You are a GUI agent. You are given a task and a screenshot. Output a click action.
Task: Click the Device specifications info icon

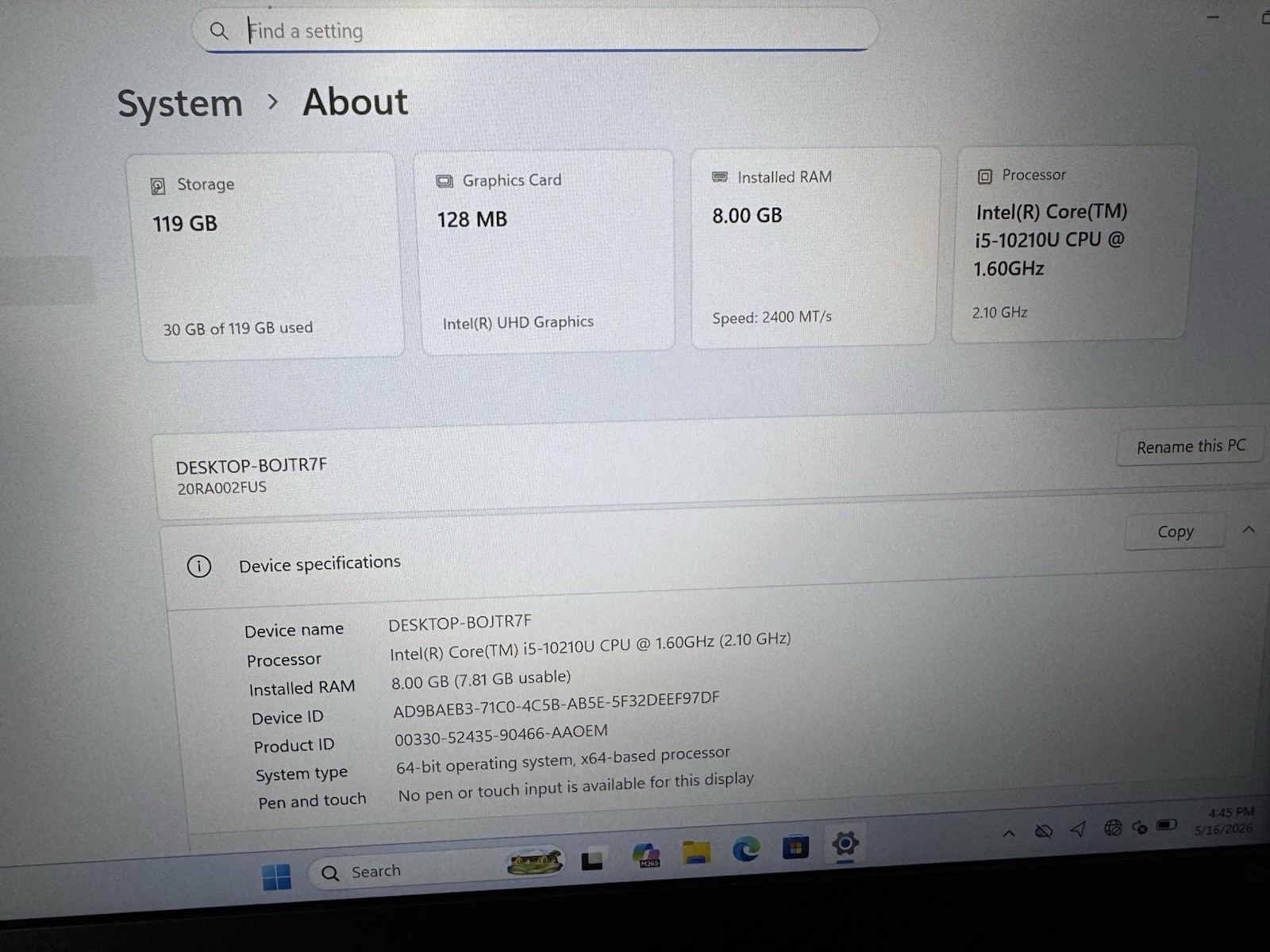[x=198, y=566]
